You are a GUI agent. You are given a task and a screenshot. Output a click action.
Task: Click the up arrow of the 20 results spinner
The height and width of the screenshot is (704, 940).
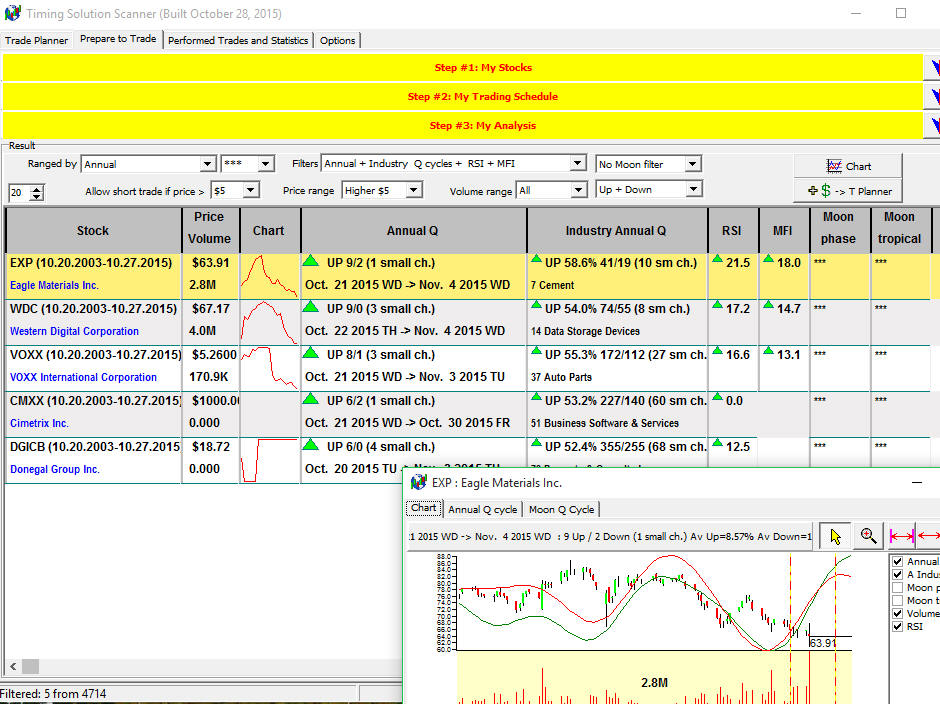pos(37,188)
